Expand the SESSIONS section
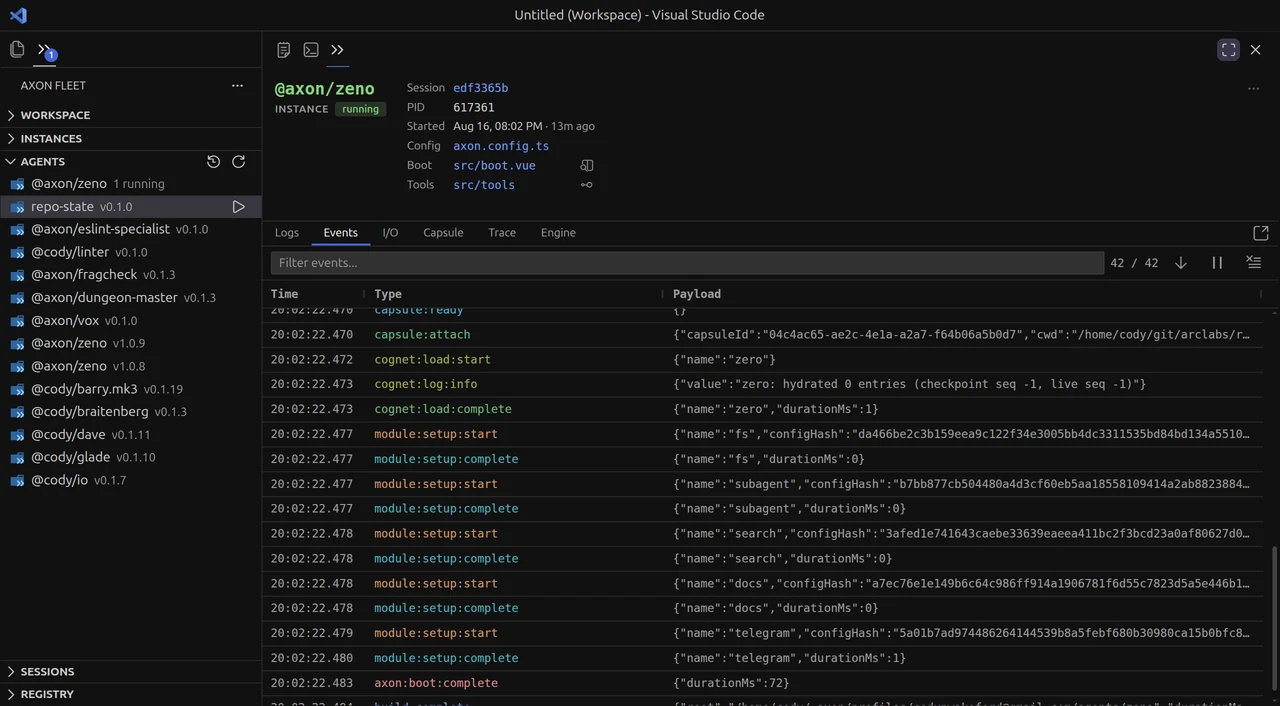This screenshot has height=706, width=1280. pyautogui.click(x=130, y=671)
